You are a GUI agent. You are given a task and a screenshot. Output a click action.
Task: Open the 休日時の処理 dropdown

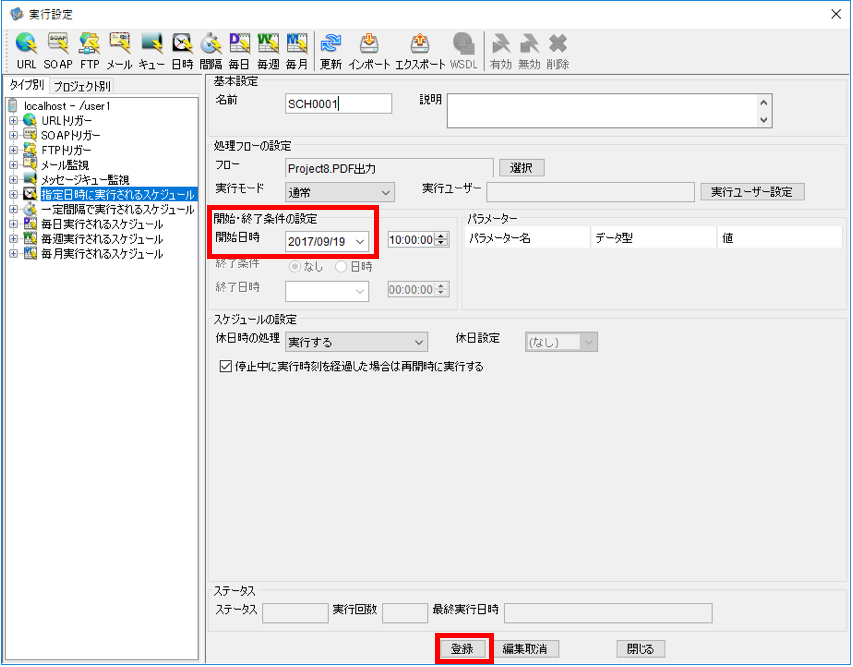(x=356, y=342)
